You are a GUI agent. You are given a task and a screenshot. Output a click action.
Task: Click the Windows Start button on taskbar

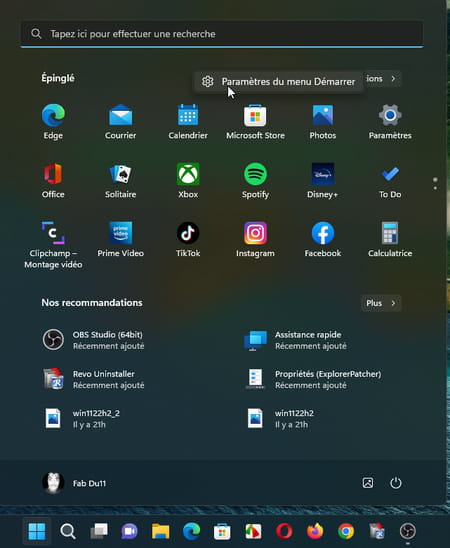coord(37,531)
